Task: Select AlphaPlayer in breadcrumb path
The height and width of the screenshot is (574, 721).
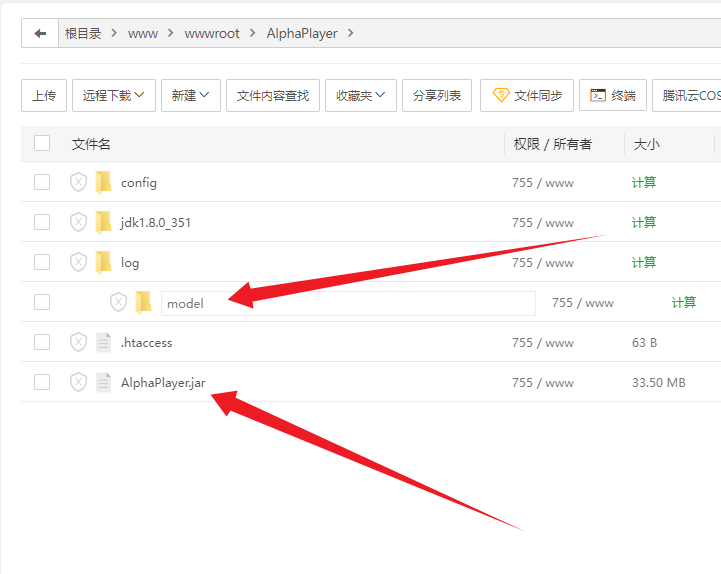Action: click(302, 34)
